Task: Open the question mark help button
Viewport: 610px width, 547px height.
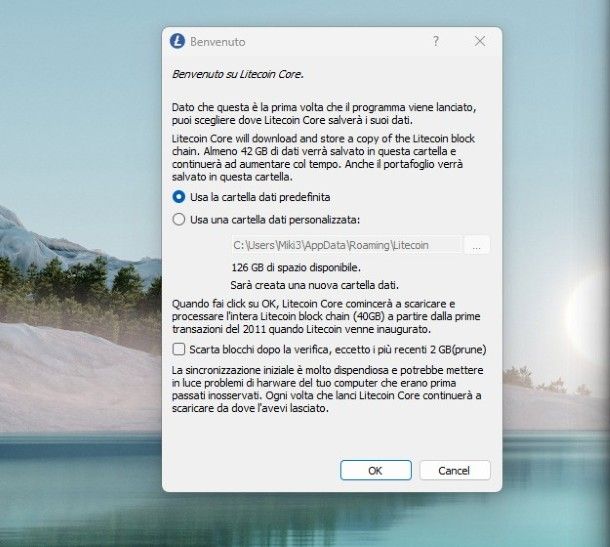Action: pos(436,41)
